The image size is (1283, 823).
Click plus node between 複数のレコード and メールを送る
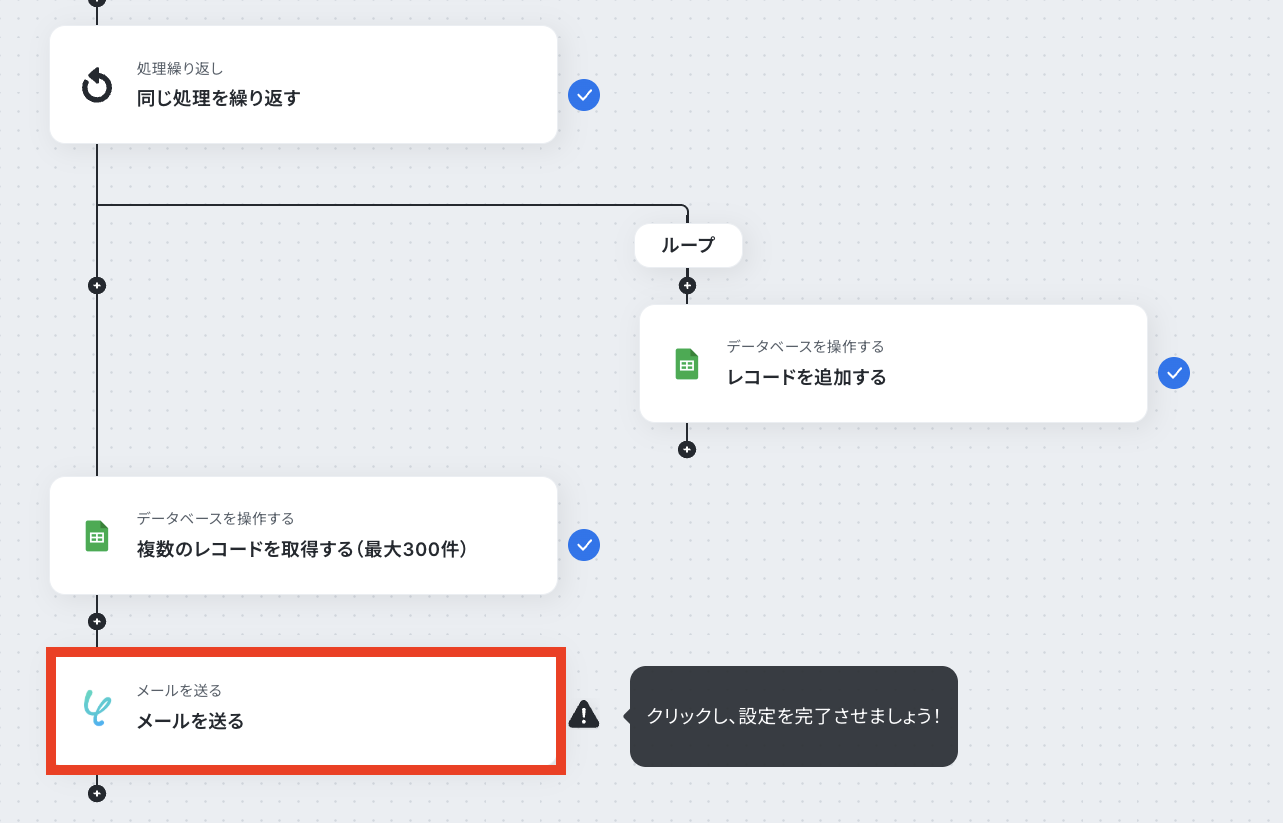coord(97,621)
